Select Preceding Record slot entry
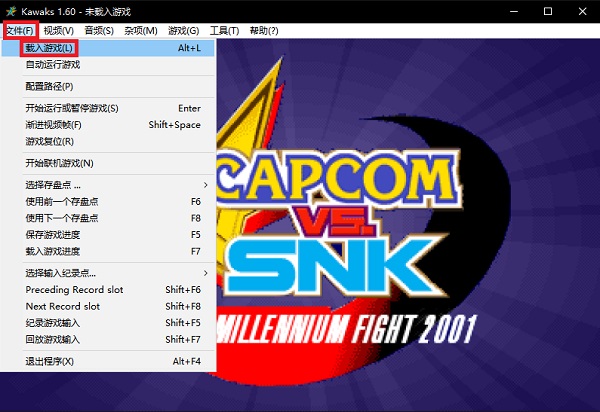The height and width of the screenshot is (412, 600). (108, 290)
